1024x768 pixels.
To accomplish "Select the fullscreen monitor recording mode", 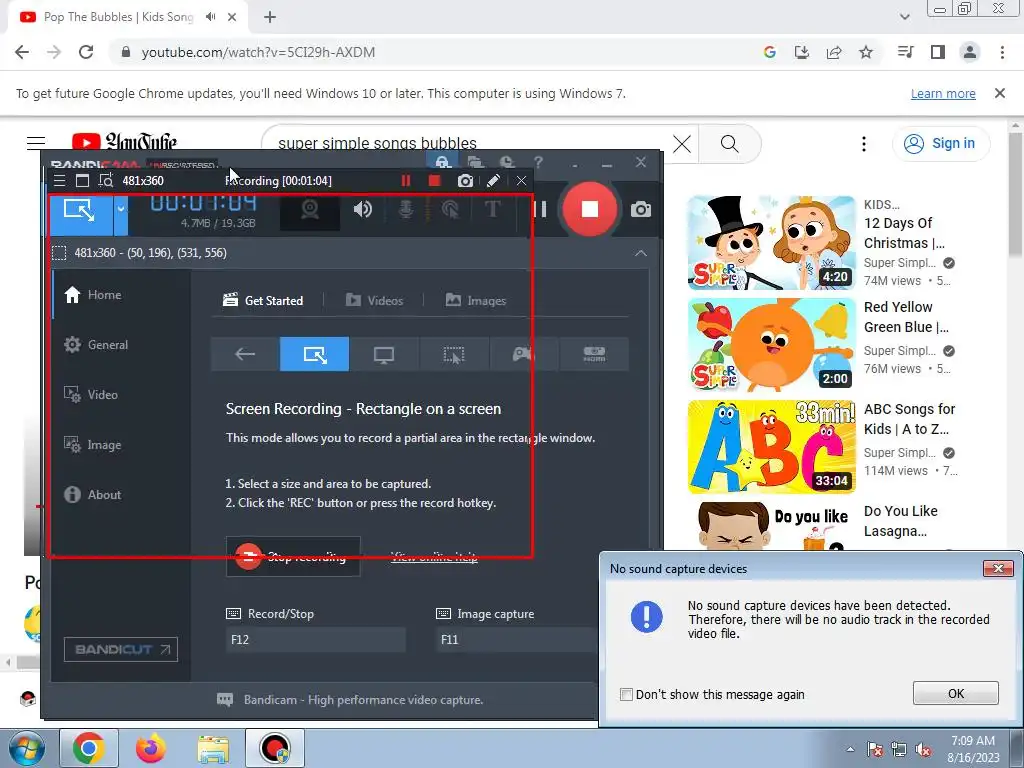I will click(384, 354).
